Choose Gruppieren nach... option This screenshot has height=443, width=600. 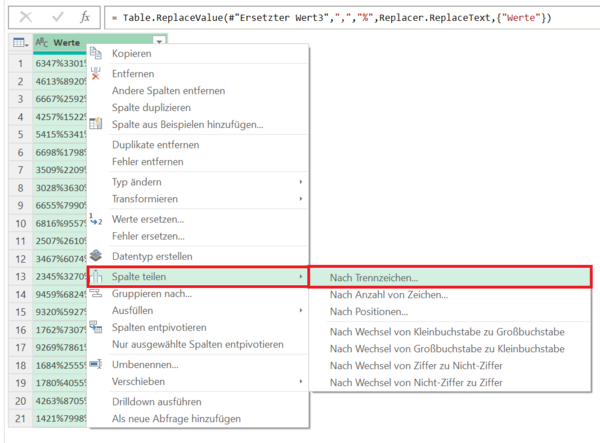click(x=152, y=293)
